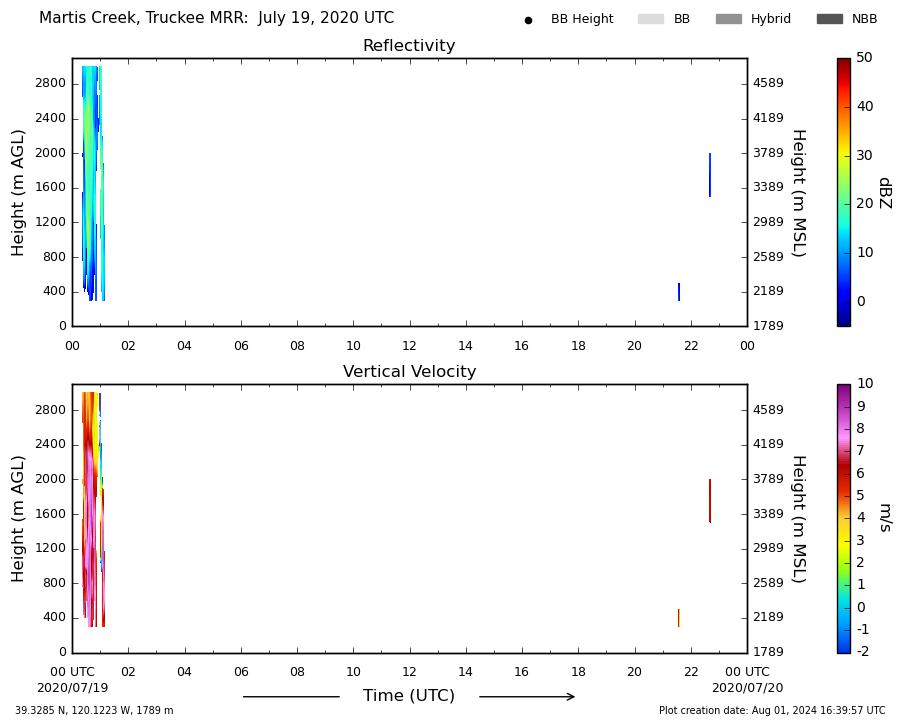Click 'Height (m MSL)' label on Reflectivity plot
The image size is (900, 725).
click(799, 193)
